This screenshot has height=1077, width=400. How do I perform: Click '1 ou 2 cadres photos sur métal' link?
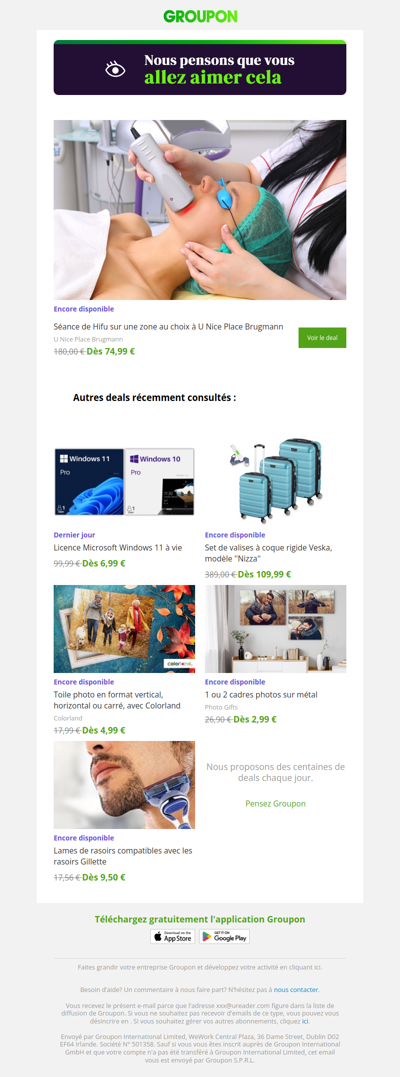tap(261, 694)
